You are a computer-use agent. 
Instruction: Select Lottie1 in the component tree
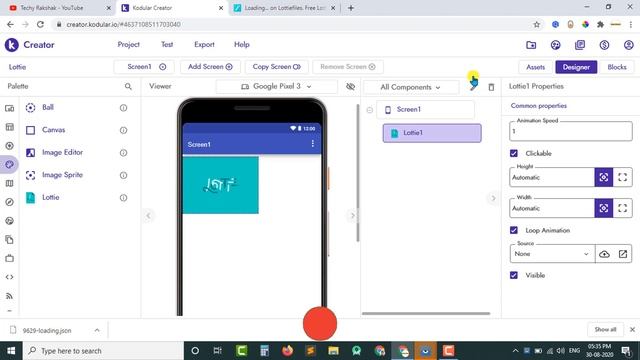pos(432,133)
